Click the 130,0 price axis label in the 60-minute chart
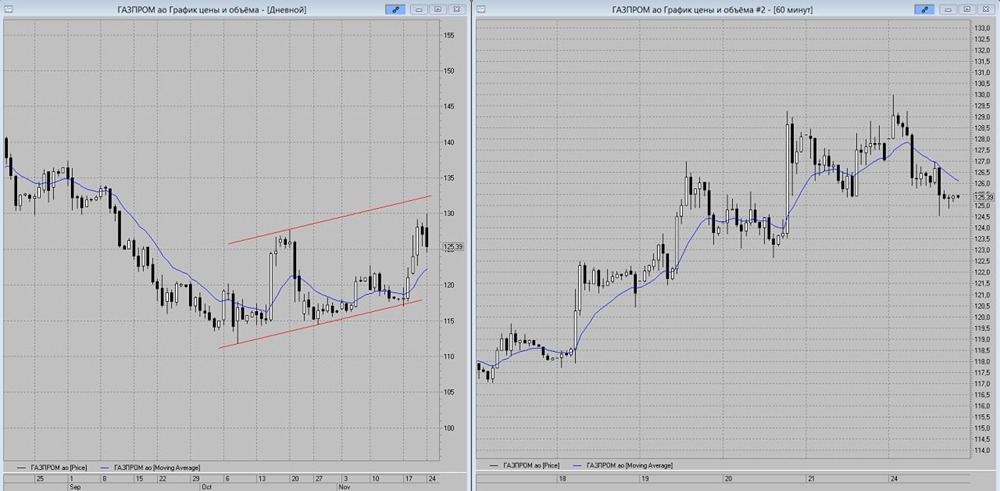 click(x=983, y=95)
